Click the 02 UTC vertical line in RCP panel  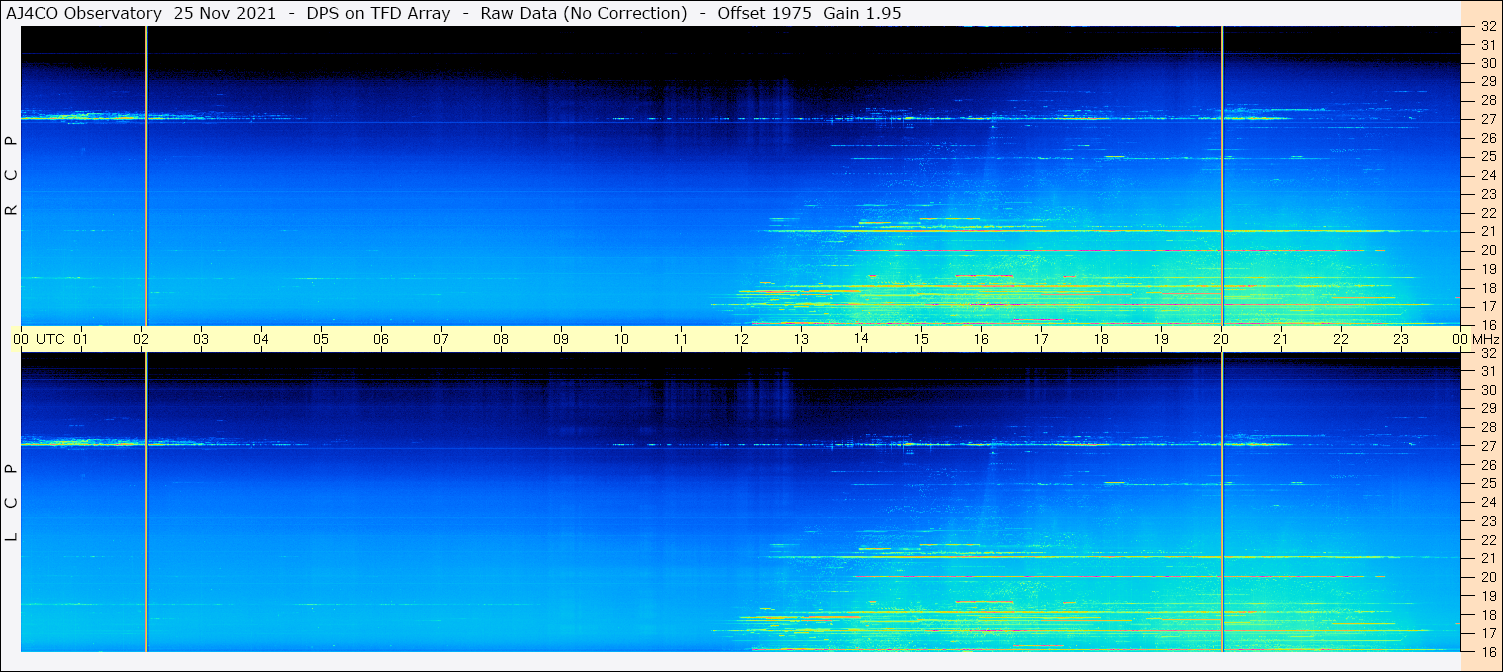pyautogui.click(x=146, y=176)
